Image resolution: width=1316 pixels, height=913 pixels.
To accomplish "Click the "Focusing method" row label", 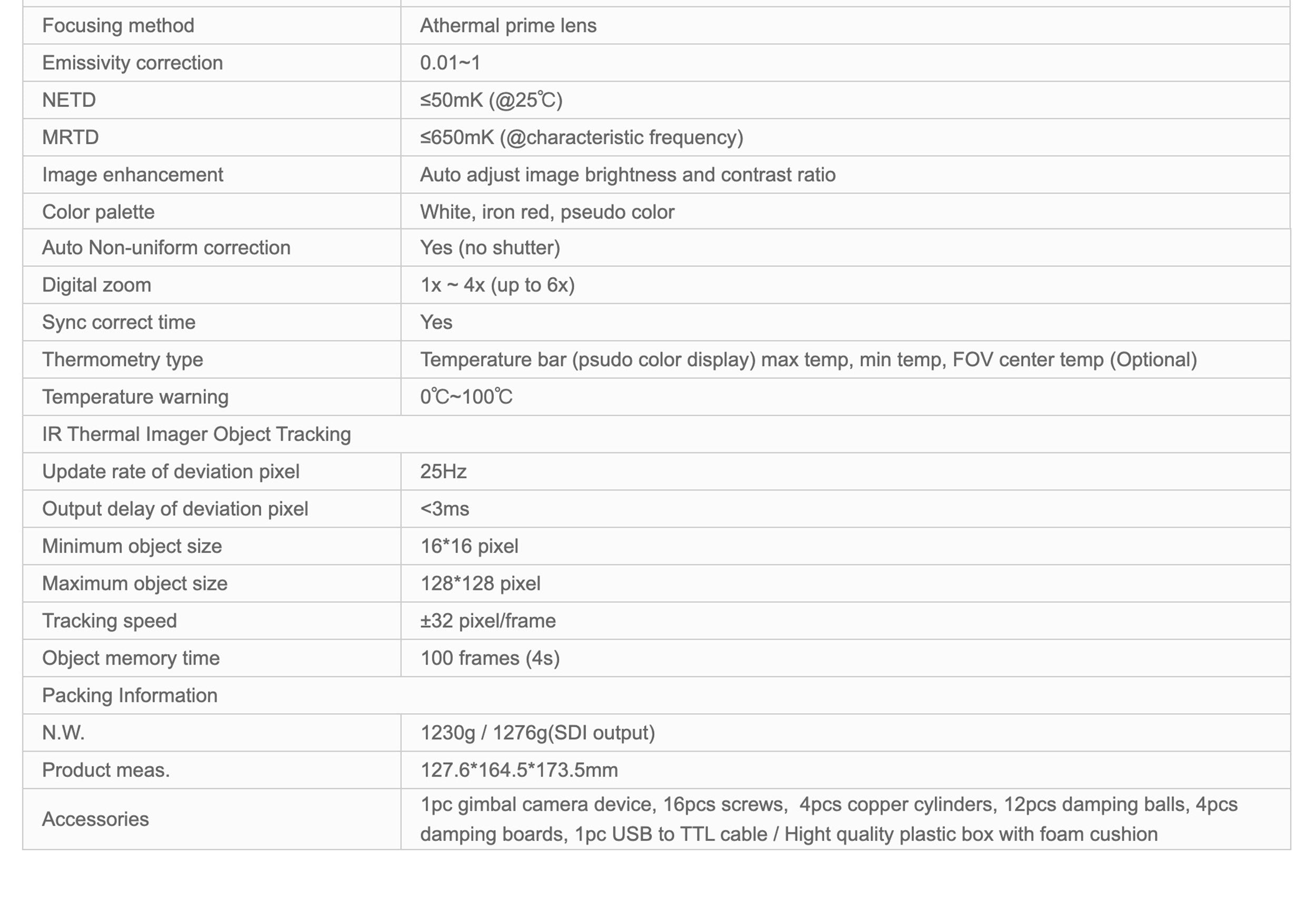I will (x=118, y=26).
